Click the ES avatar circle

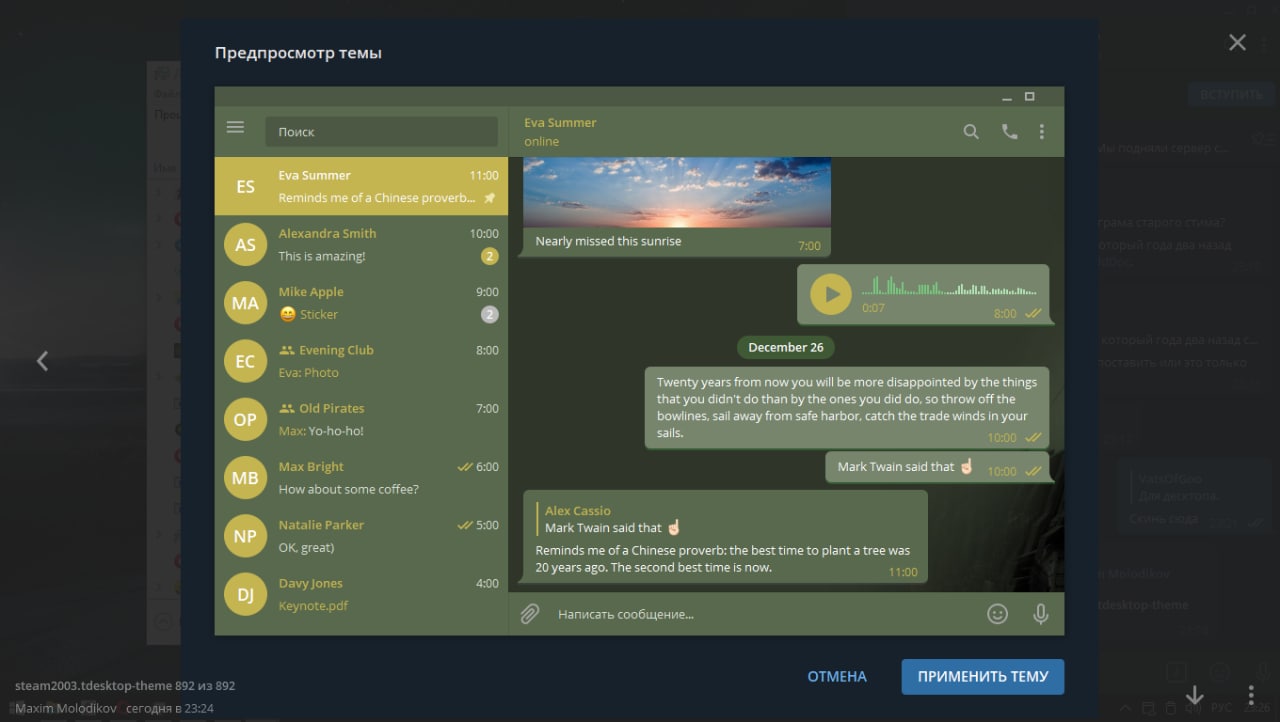[x=245, y=186]
